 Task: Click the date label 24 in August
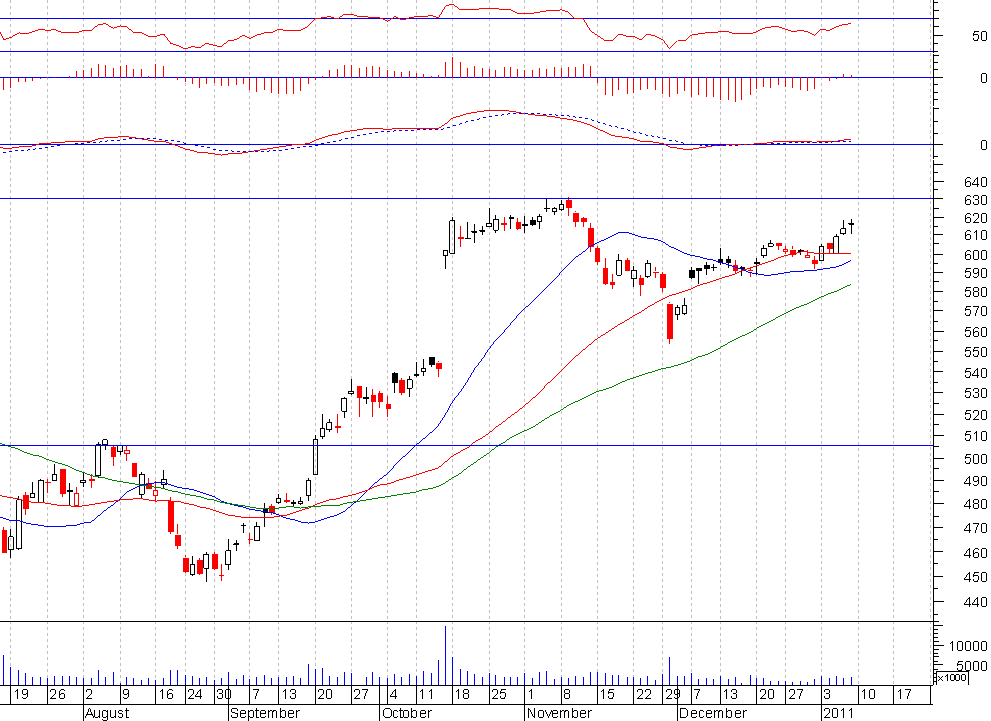tap(194, 694)
